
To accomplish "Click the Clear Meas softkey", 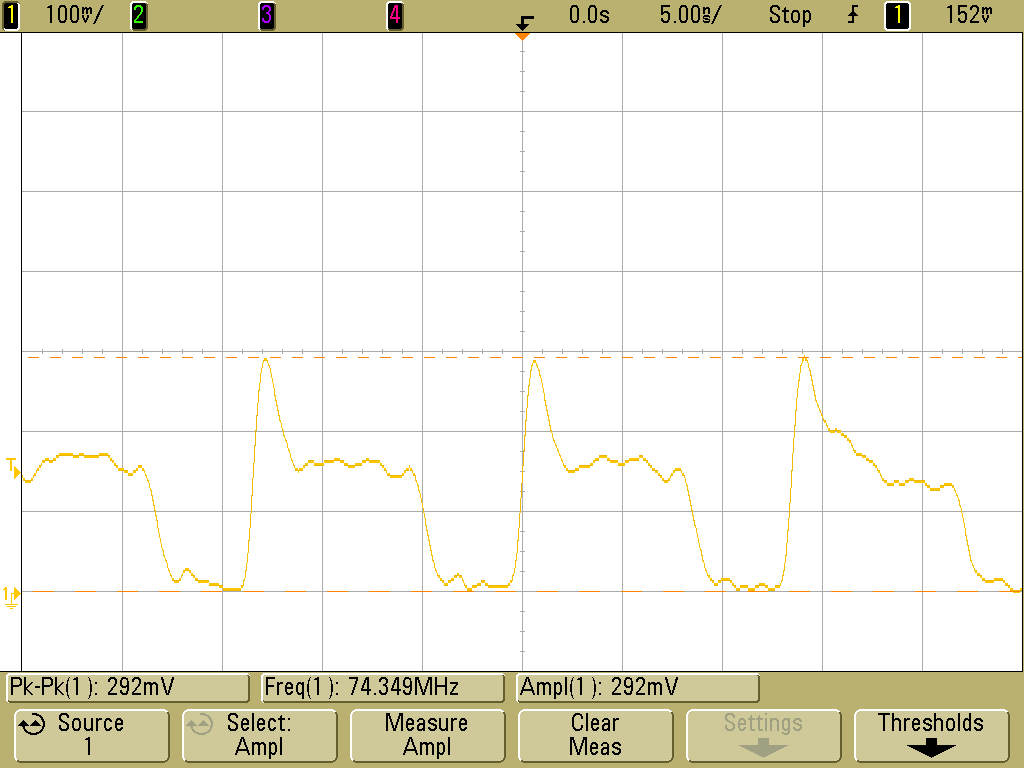I will 595,736.
